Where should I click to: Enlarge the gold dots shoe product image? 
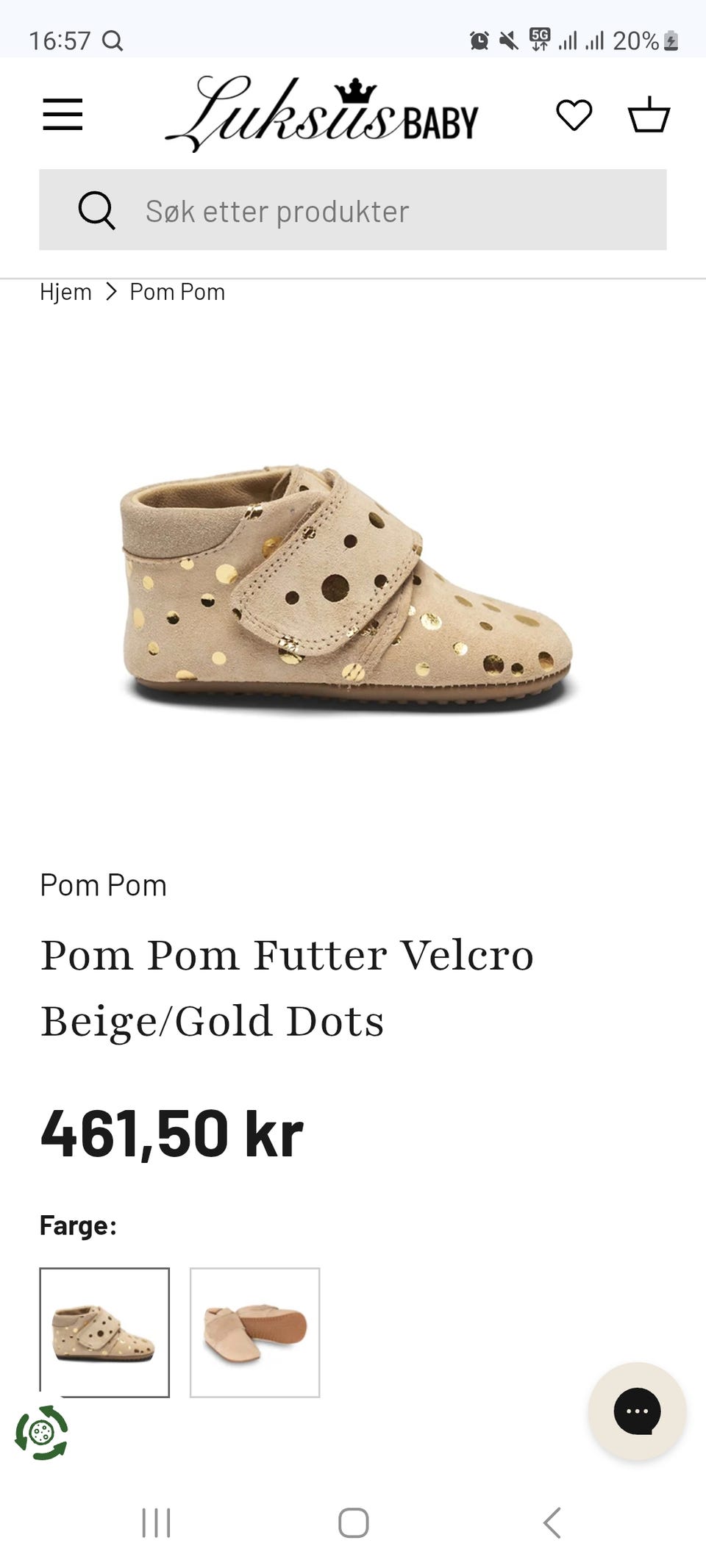347,587
